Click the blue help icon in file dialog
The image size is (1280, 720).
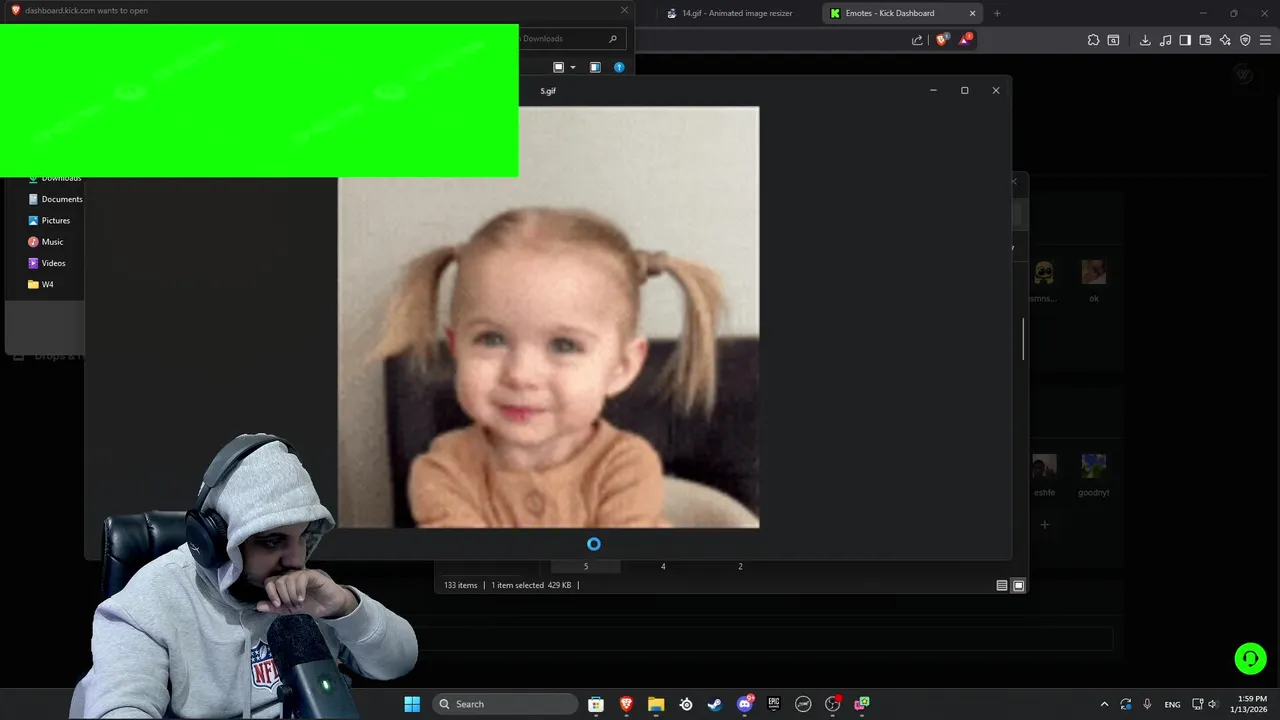(x=619, y=67)
